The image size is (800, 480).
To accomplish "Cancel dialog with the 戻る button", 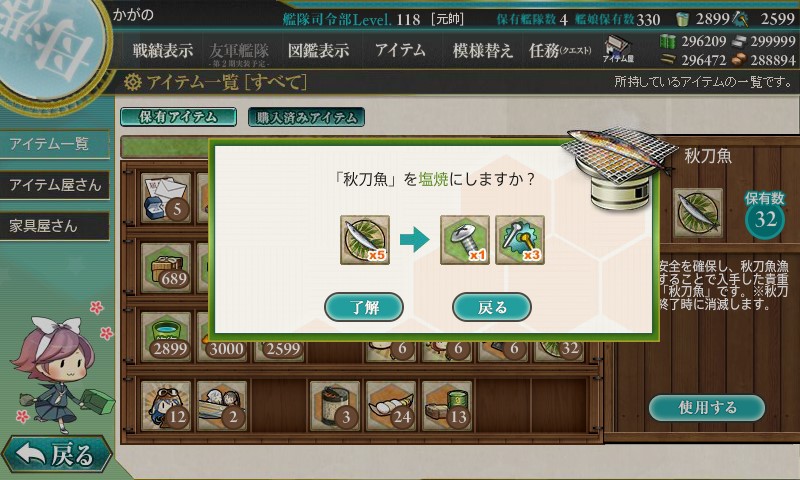I will tap(492, 307).
